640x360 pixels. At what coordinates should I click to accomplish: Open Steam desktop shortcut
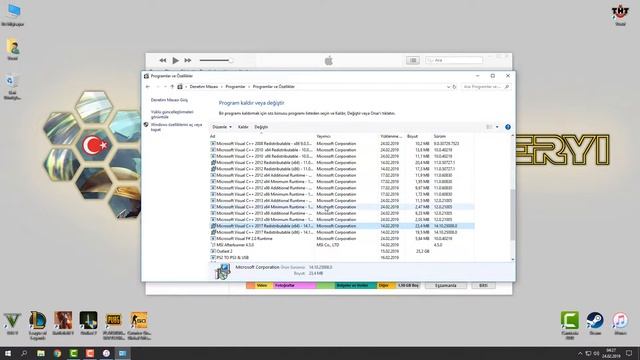(x=595, y=323)
